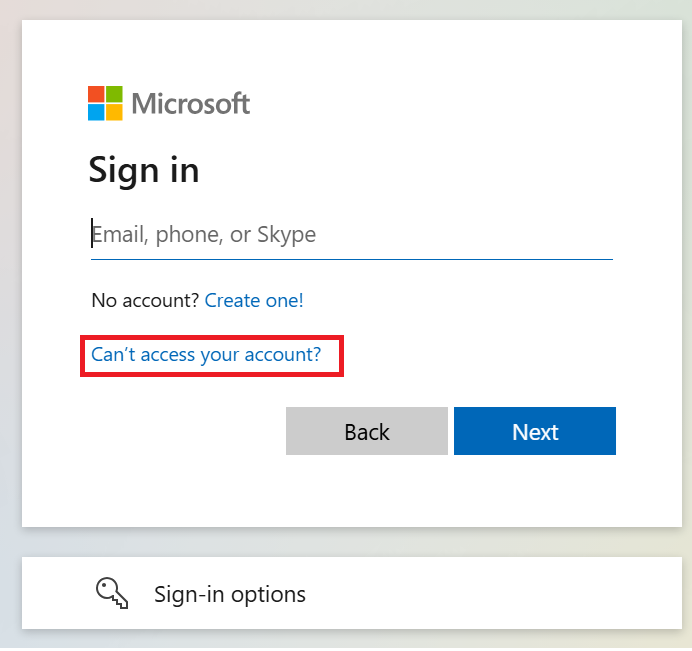The height and width of the screenshot is (651, 692).
Task: Click the blue square in Microsoft logo
Action: (x=96, y=113)
